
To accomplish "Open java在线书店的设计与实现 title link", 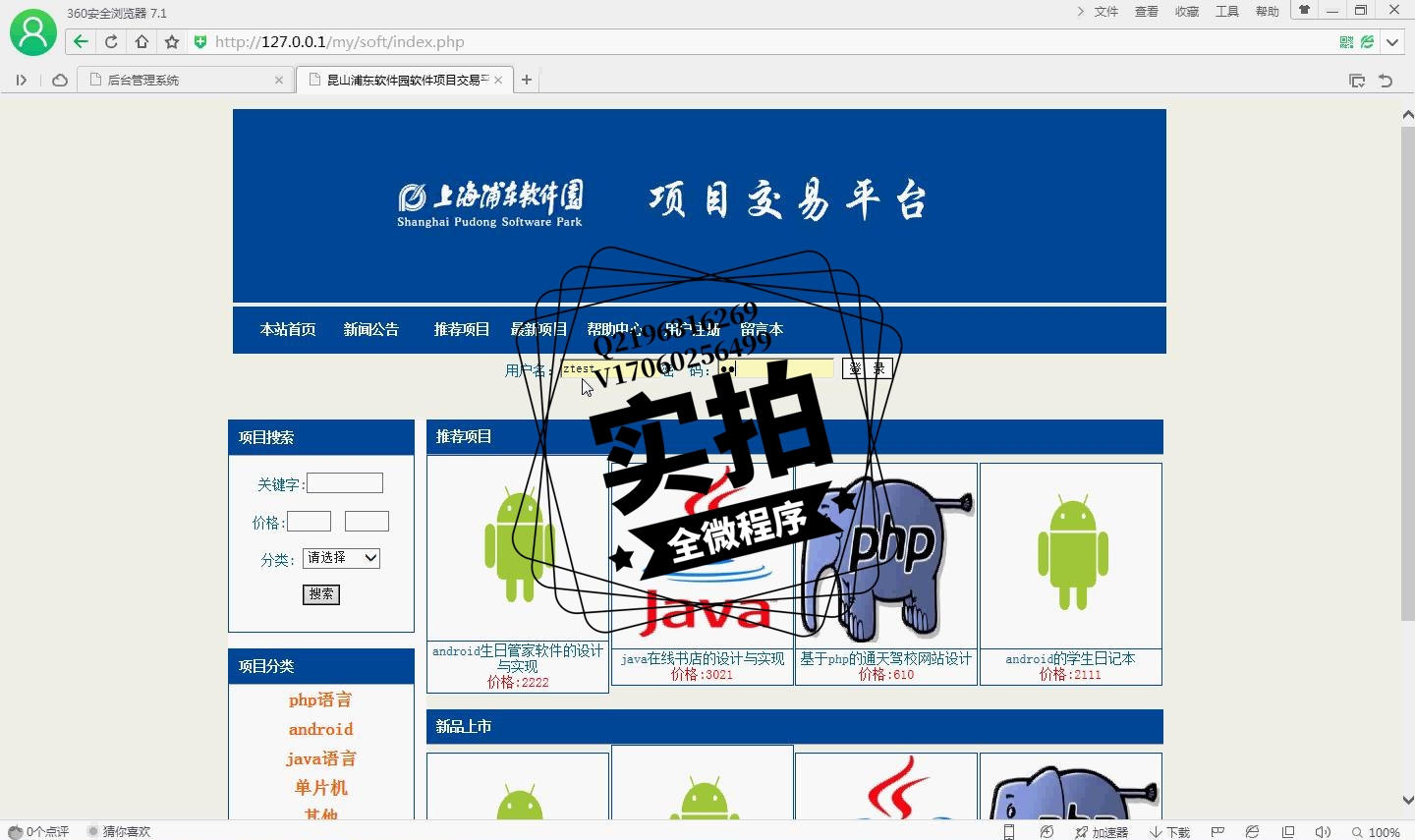I will tap(703, 658).
